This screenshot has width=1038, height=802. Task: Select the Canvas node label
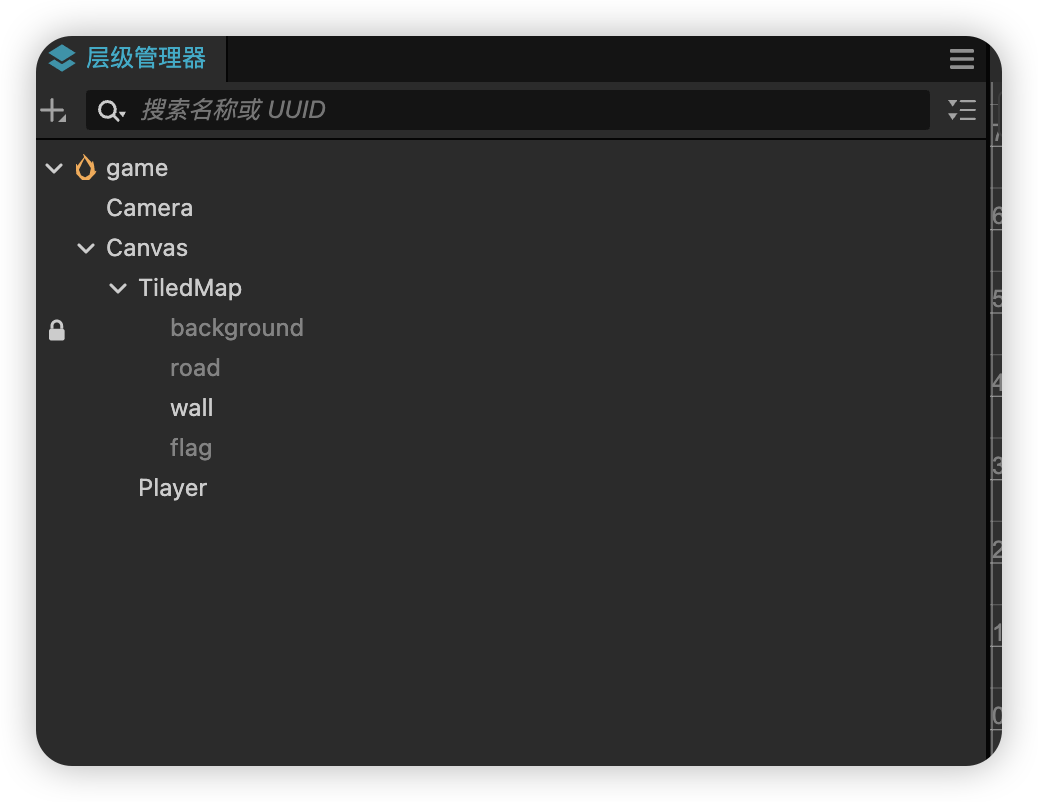click(147, 248)
